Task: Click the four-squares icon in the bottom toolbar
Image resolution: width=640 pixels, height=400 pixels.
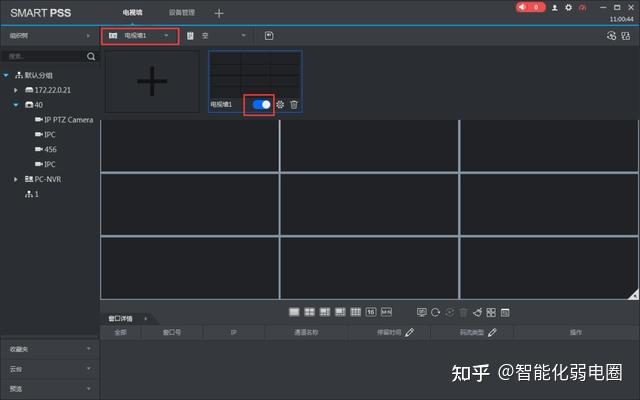Action: (491, 313)
